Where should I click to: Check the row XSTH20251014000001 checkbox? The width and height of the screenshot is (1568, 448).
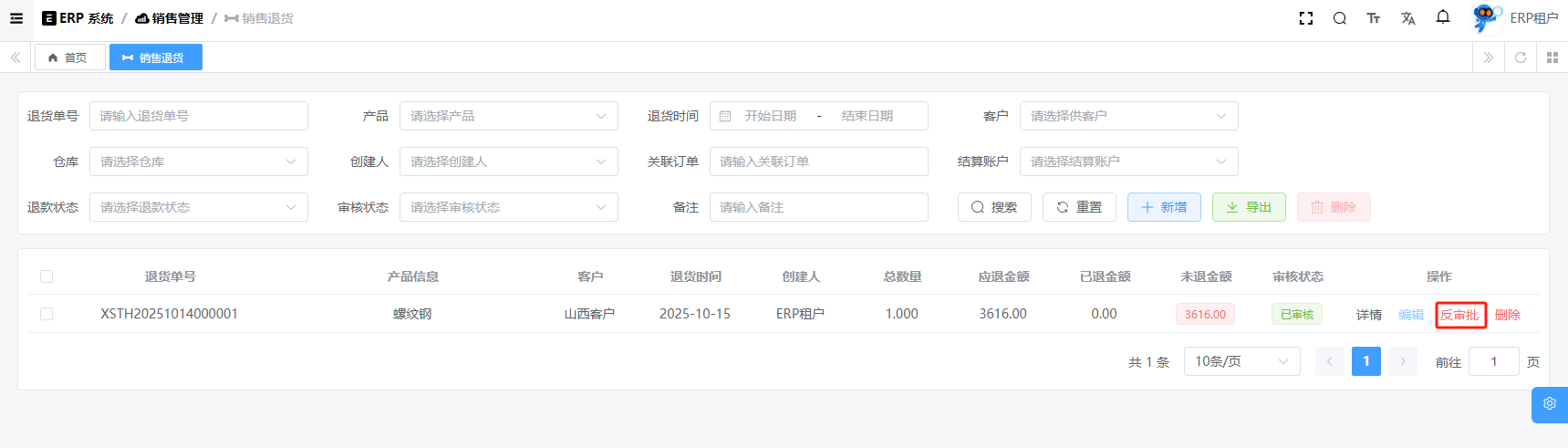47,314
